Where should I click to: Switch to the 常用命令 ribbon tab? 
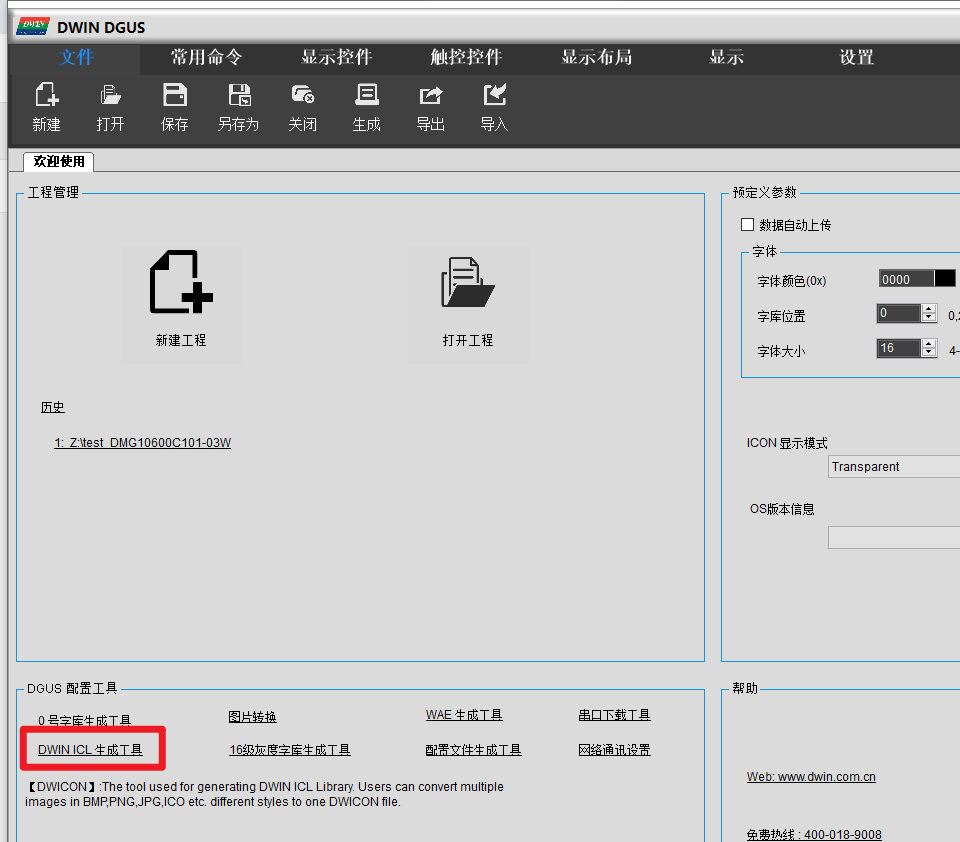[206, 58]
